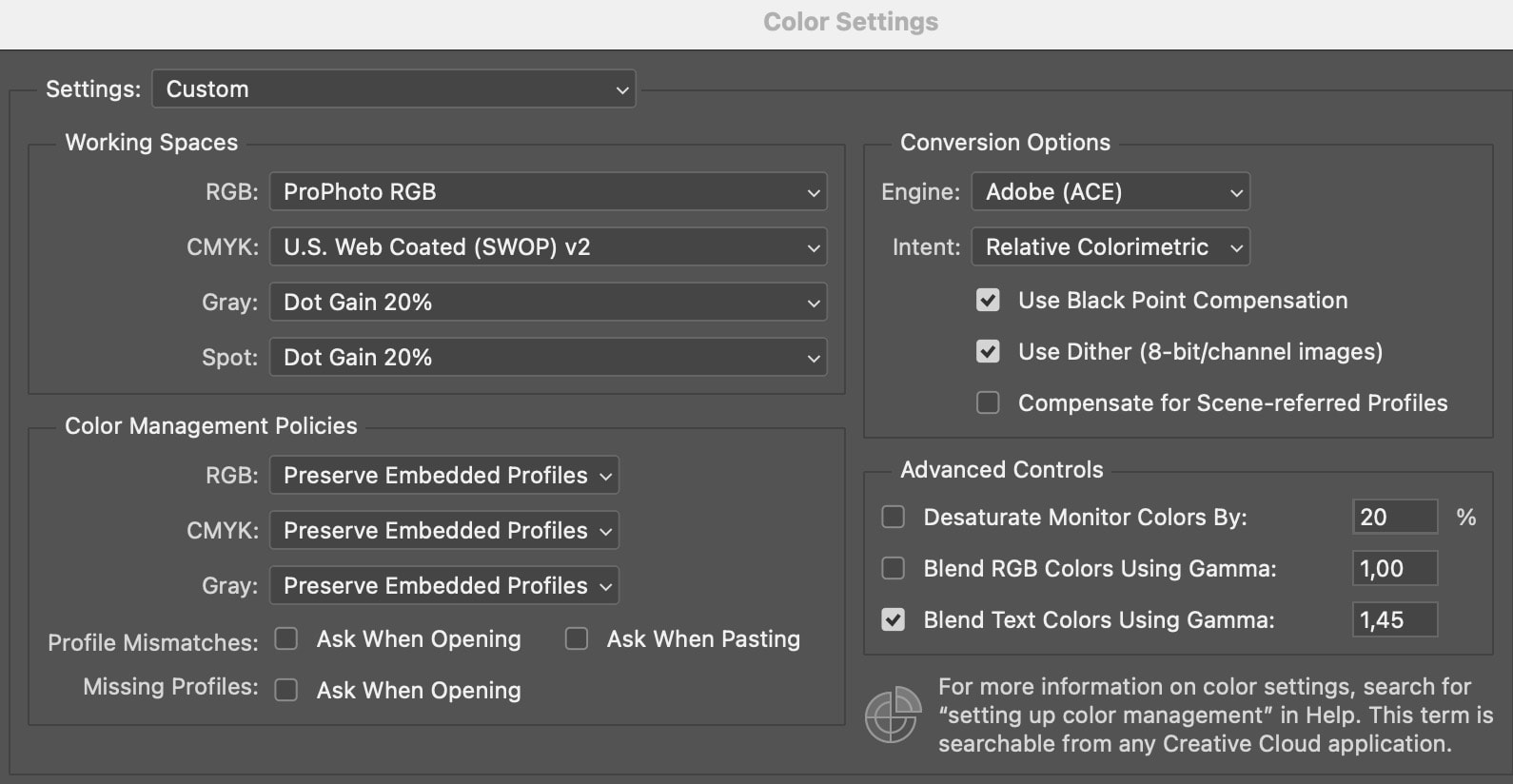This screenshot has width=1513, height=784.
Task: Change the conversion Engine dropdown
Action: (1110, 192)
